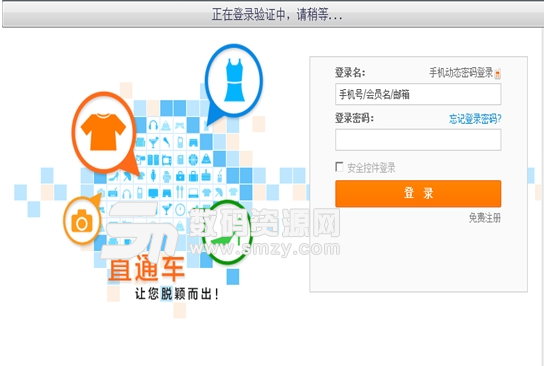
Task: Click the phone icon beside 手机动态密码登录
Action: tap(498, 73)
